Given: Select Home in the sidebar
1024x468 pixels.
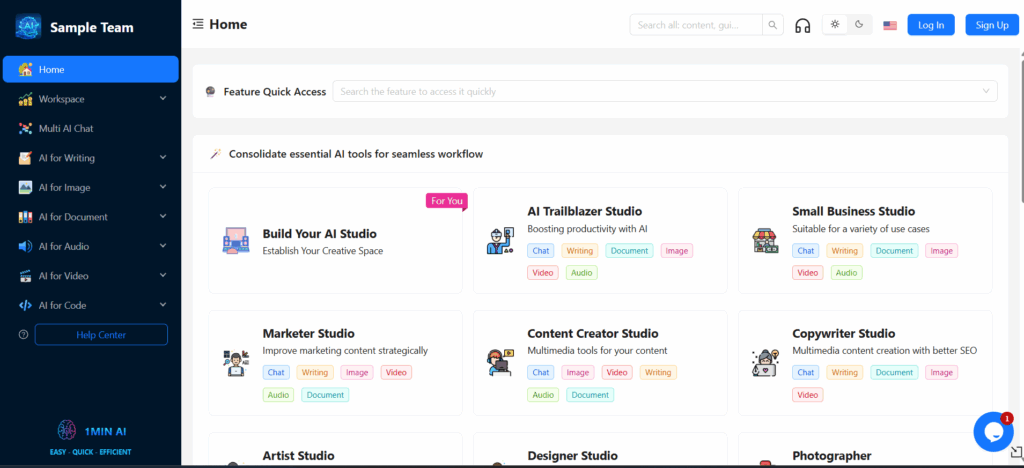Looking at the screenshot, I should (x=90, y=69).
